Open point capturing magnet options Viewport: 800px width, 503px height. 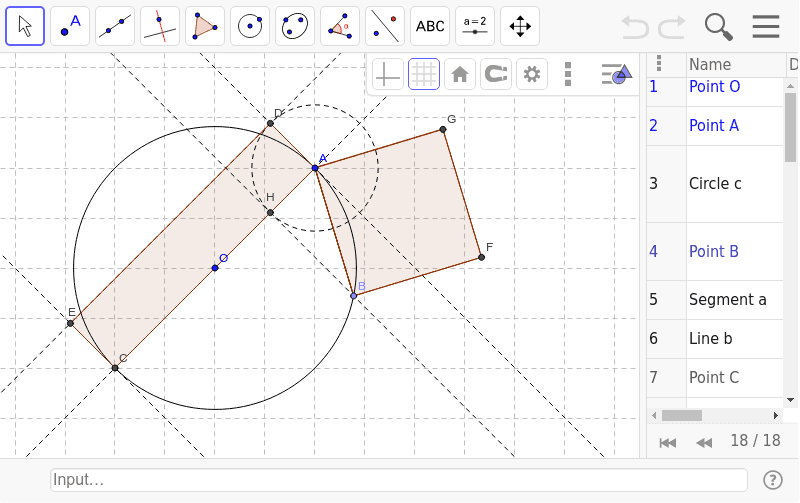point(496,74)
